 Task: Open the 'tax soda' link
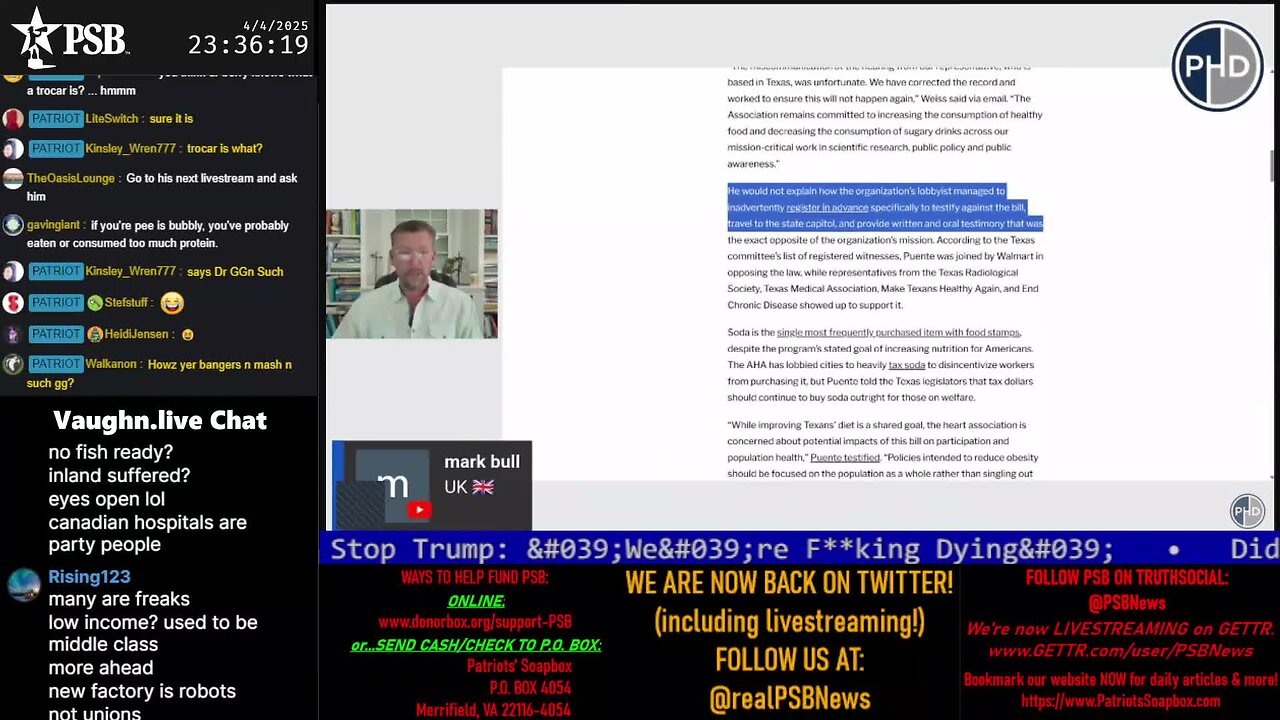[x=907, y=365]
